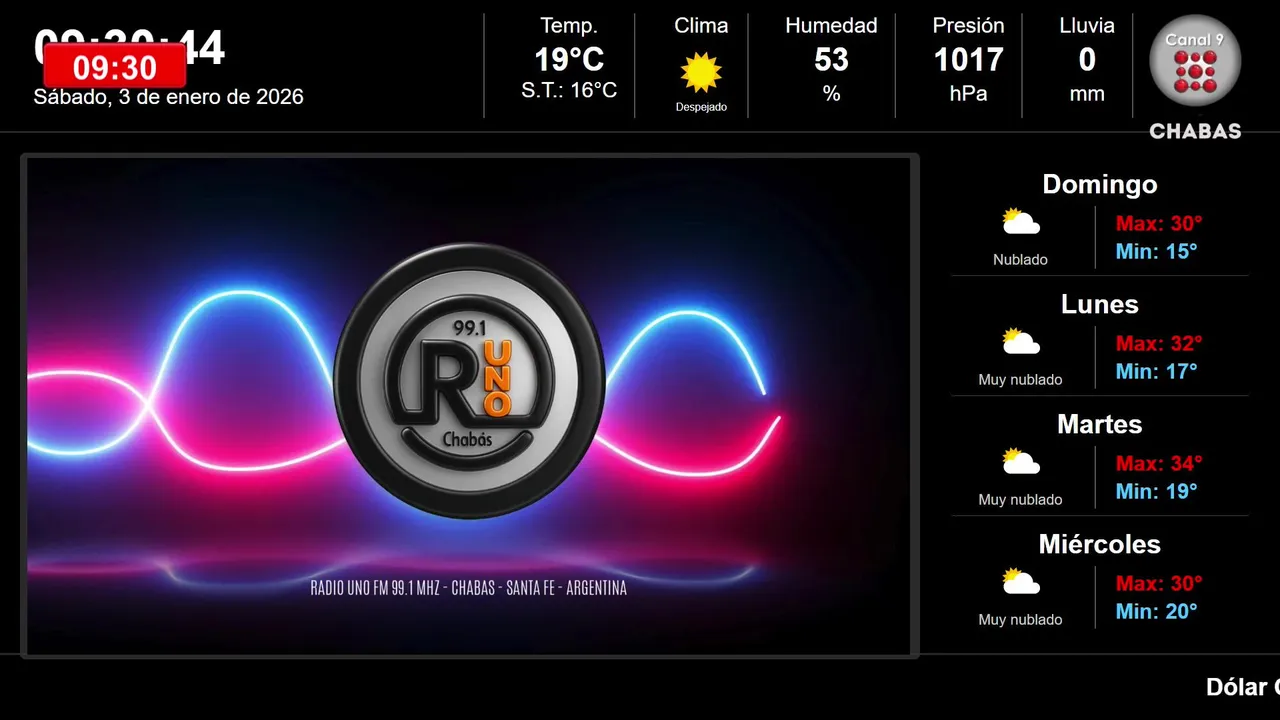Click Miércoles' partly cloudy forecast icon
Screen dimensions: 1280x720
point(1021,582)
